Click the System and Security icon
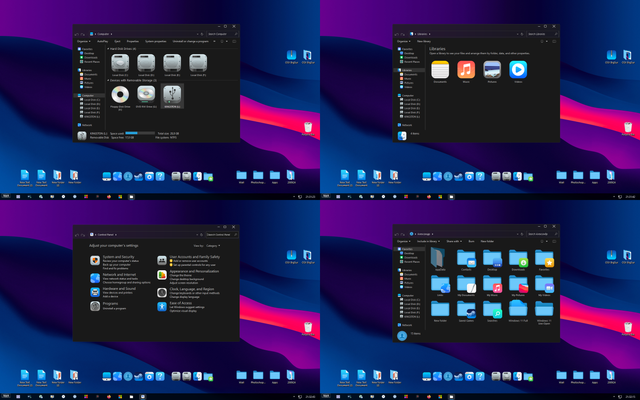Image resolution: width=640 pixels, height=400 pixels. coord(94,260)
